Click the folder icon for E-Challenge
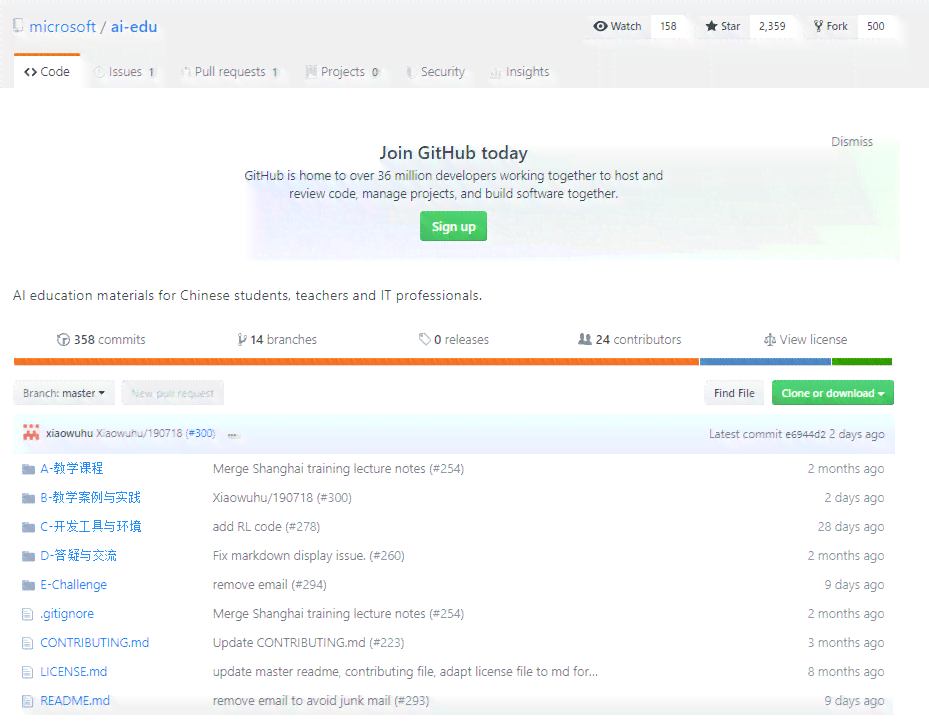 (28, 585)
